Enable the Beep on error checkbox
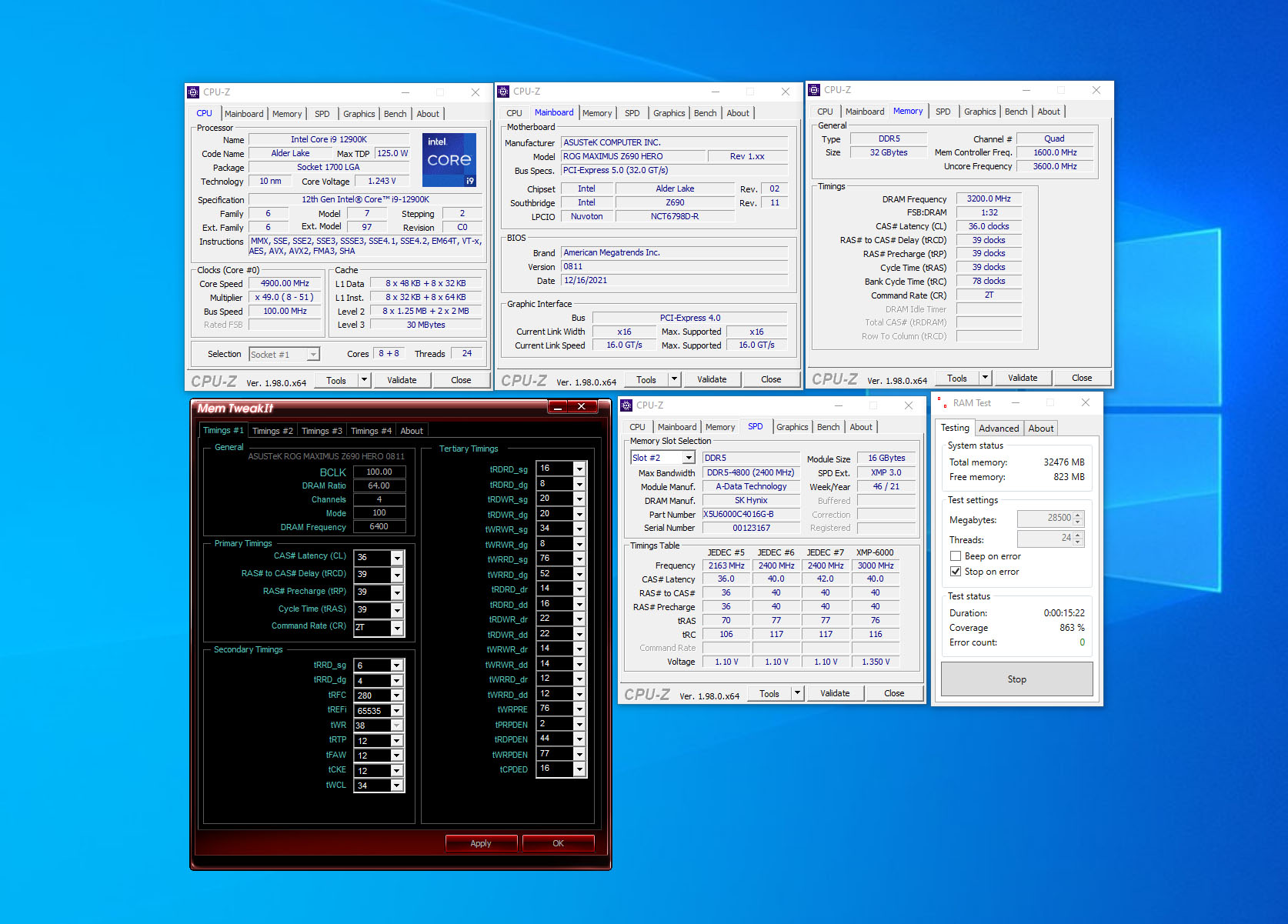This screenshot has width=1288, height=924. click(956, 556)
